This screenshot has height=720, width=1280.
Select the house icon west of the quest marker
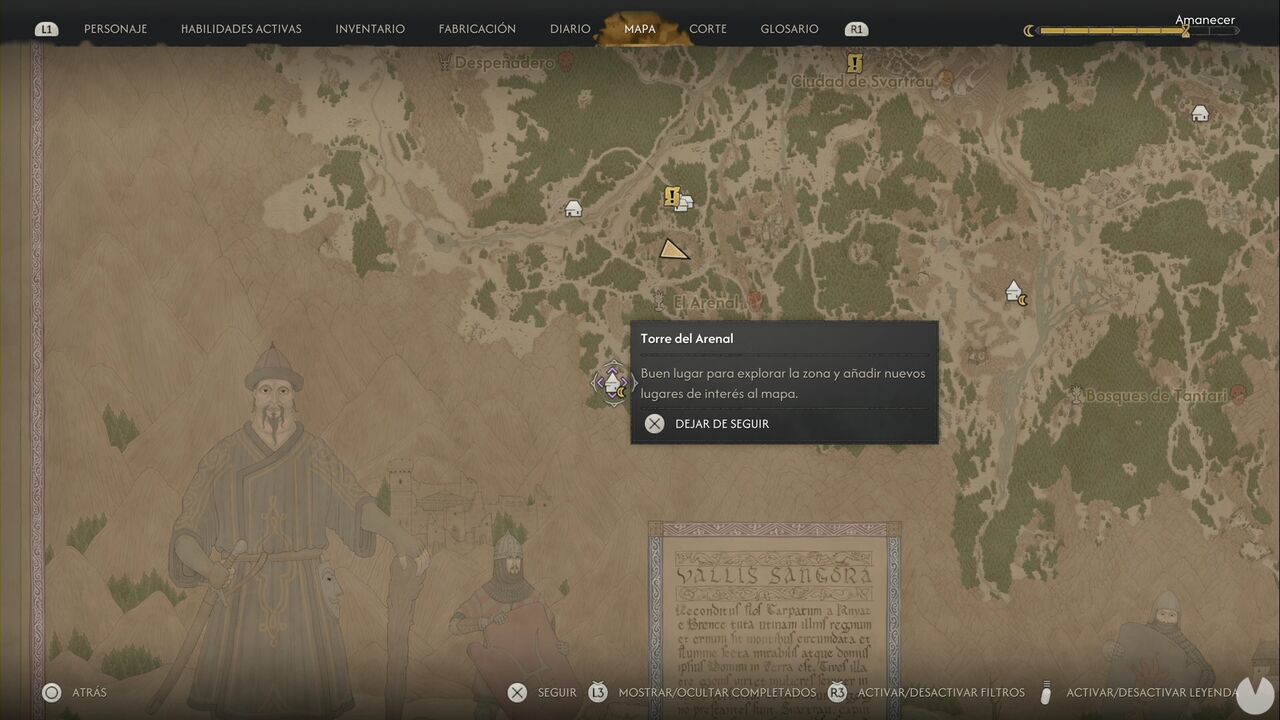coord(573,208)
